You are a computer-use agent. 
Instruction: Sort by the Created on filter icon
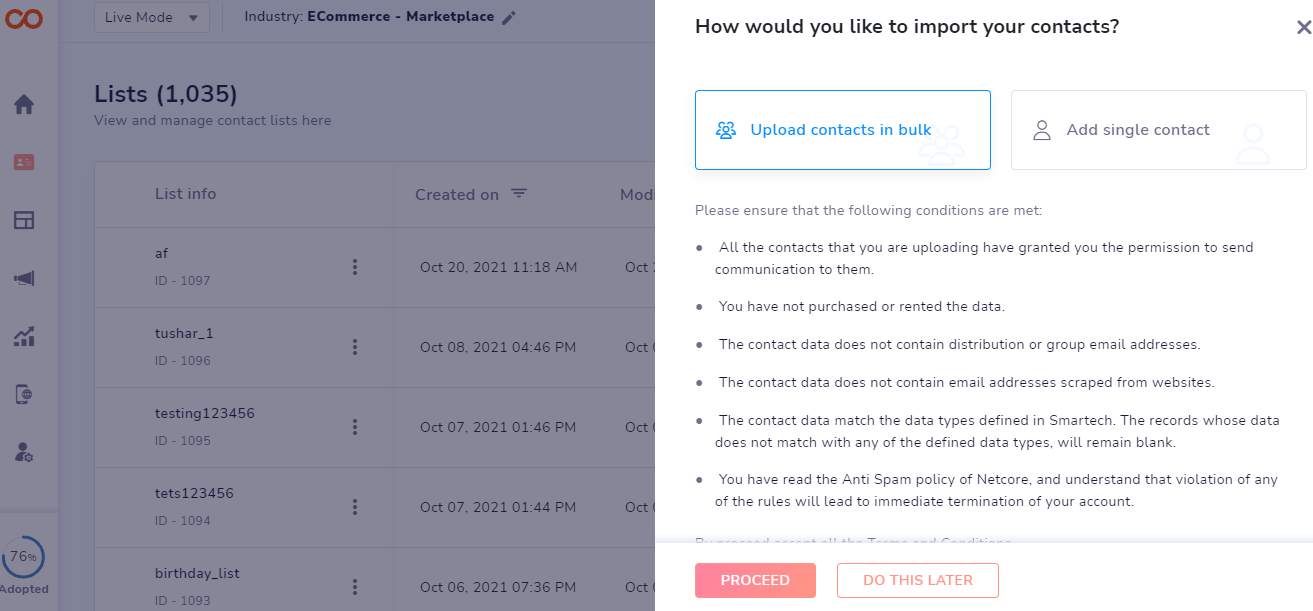519,194
